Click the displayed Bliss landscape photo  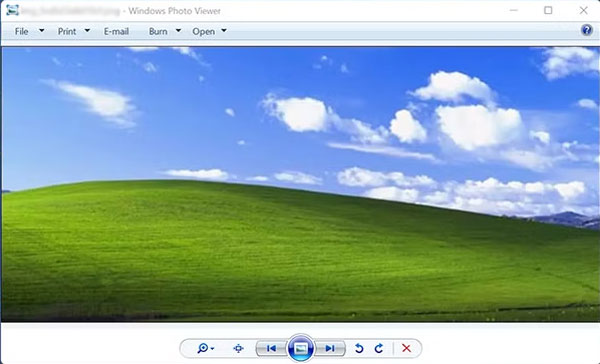(x=300, y=184)
